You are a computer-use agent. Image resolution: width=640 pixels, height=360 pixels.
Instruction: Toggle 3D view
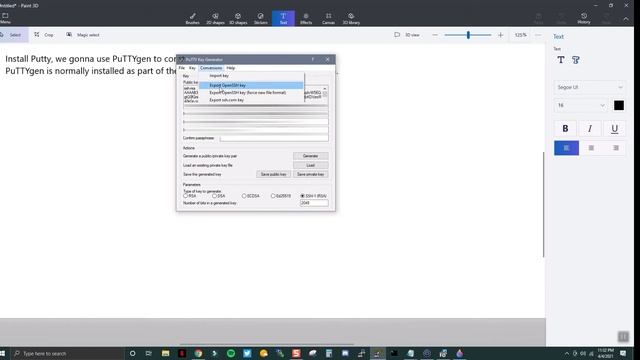[407, 35]
